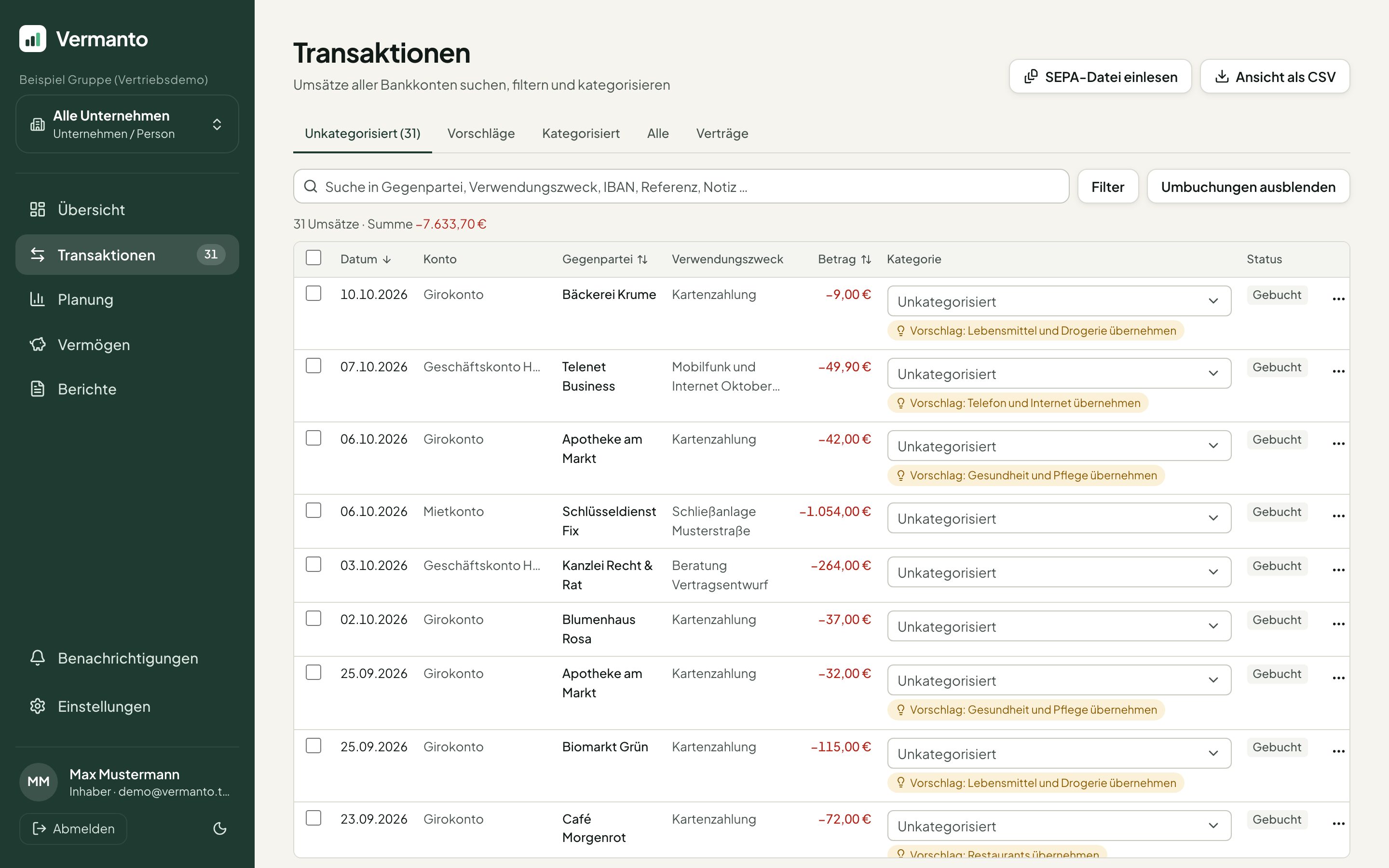The height and width of the screenshot is (868, 1389).
Task: Open the Übersicht dashboard icon
Action: click(37, 210)
